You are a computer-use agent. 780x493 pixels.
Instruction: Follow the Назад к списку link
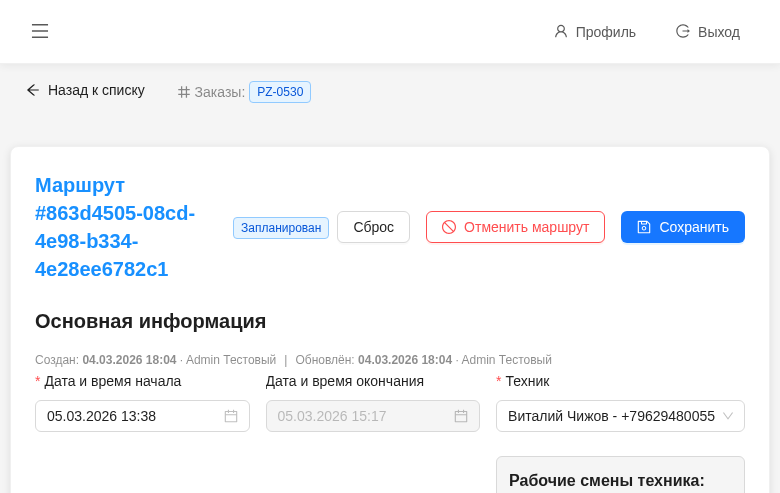coord(96,90)
